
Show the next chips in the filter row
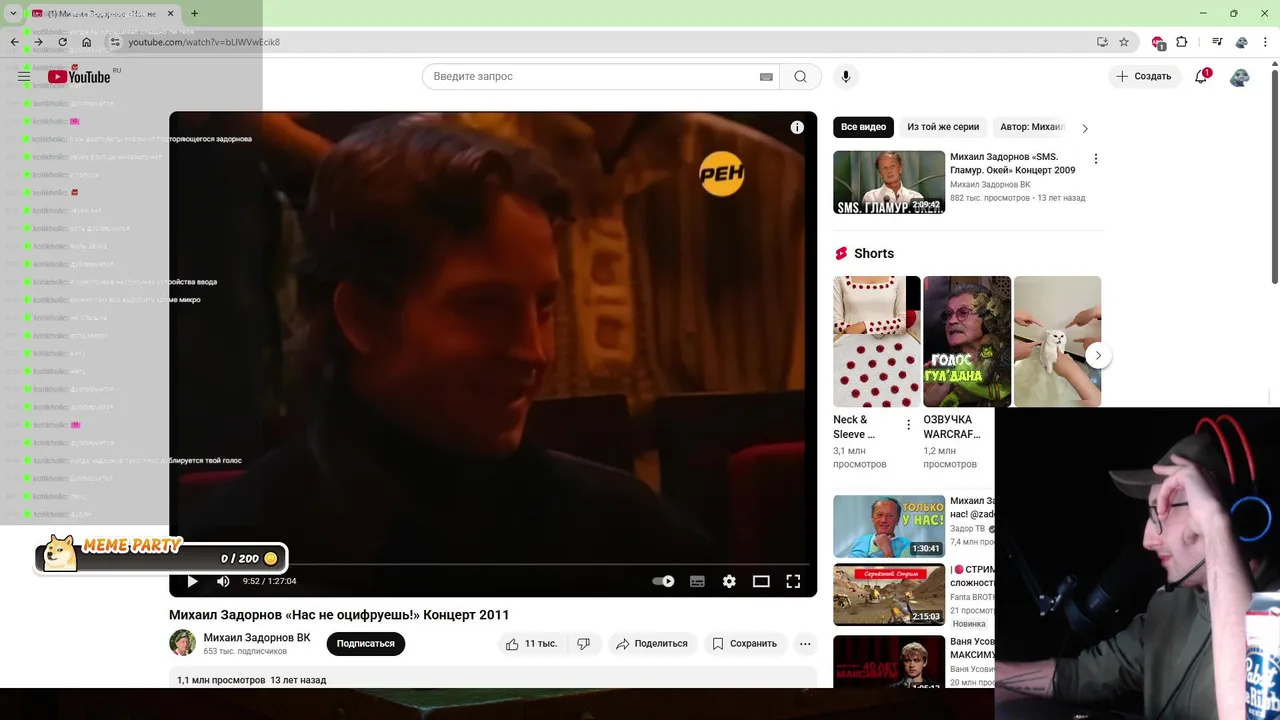[x=1085, y=128]
